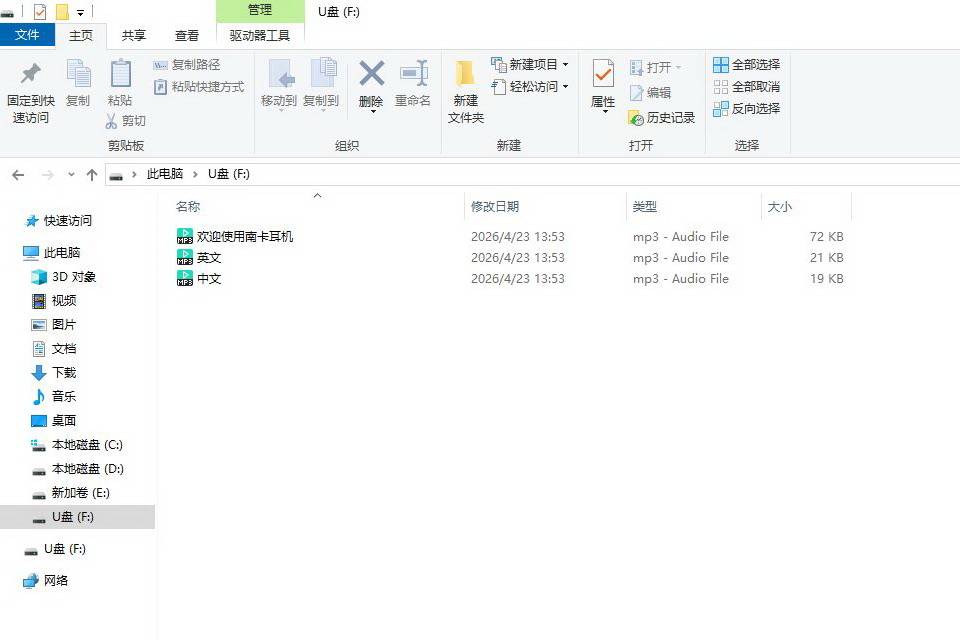
Task: Open the recent locations dropdown arrow
Action: 71,175
